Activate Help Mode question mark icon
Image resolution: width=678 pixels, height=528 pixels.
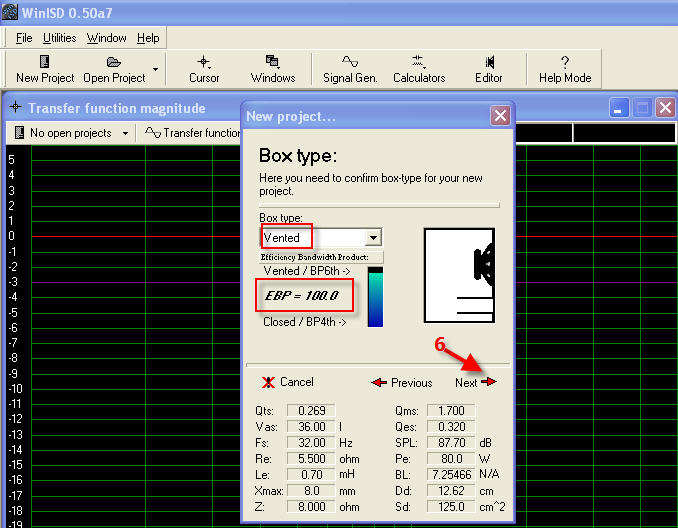click(x=565, y=62)
